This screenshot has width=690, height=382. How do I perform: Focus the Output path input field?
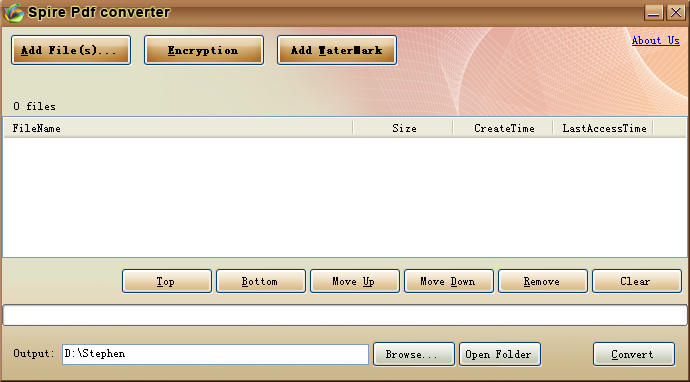pyautogui.click(x=215, y=354)
